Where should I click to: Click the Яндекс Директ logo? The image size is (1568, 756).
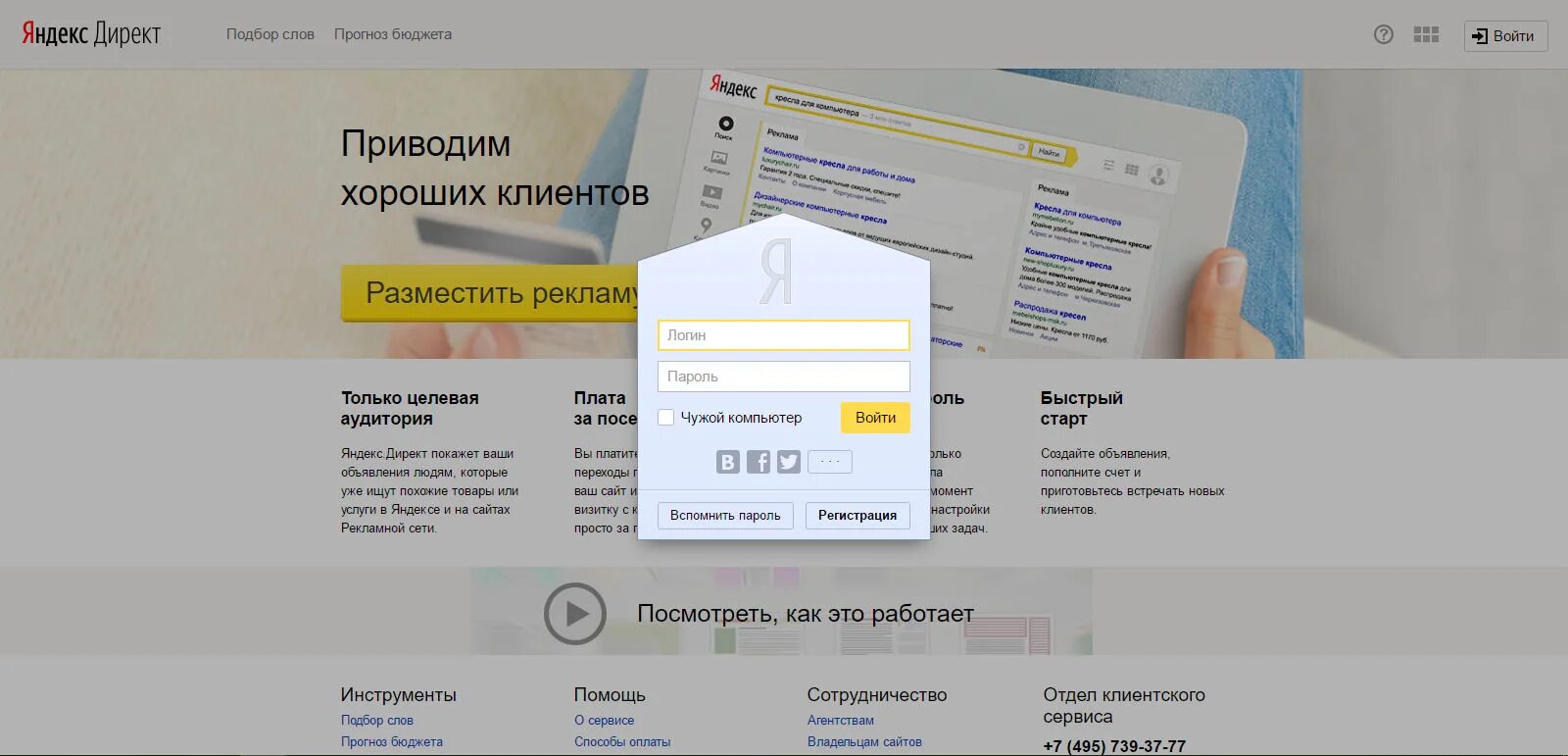91,34
